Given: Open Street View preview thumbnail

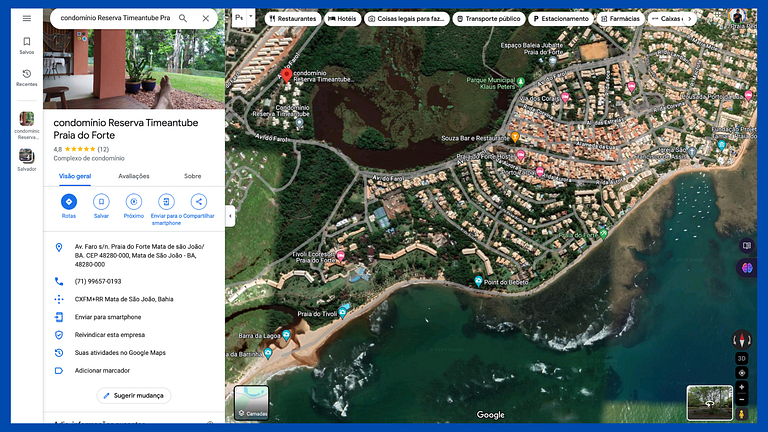Looking at the screenshot, I should coord(710,403).
